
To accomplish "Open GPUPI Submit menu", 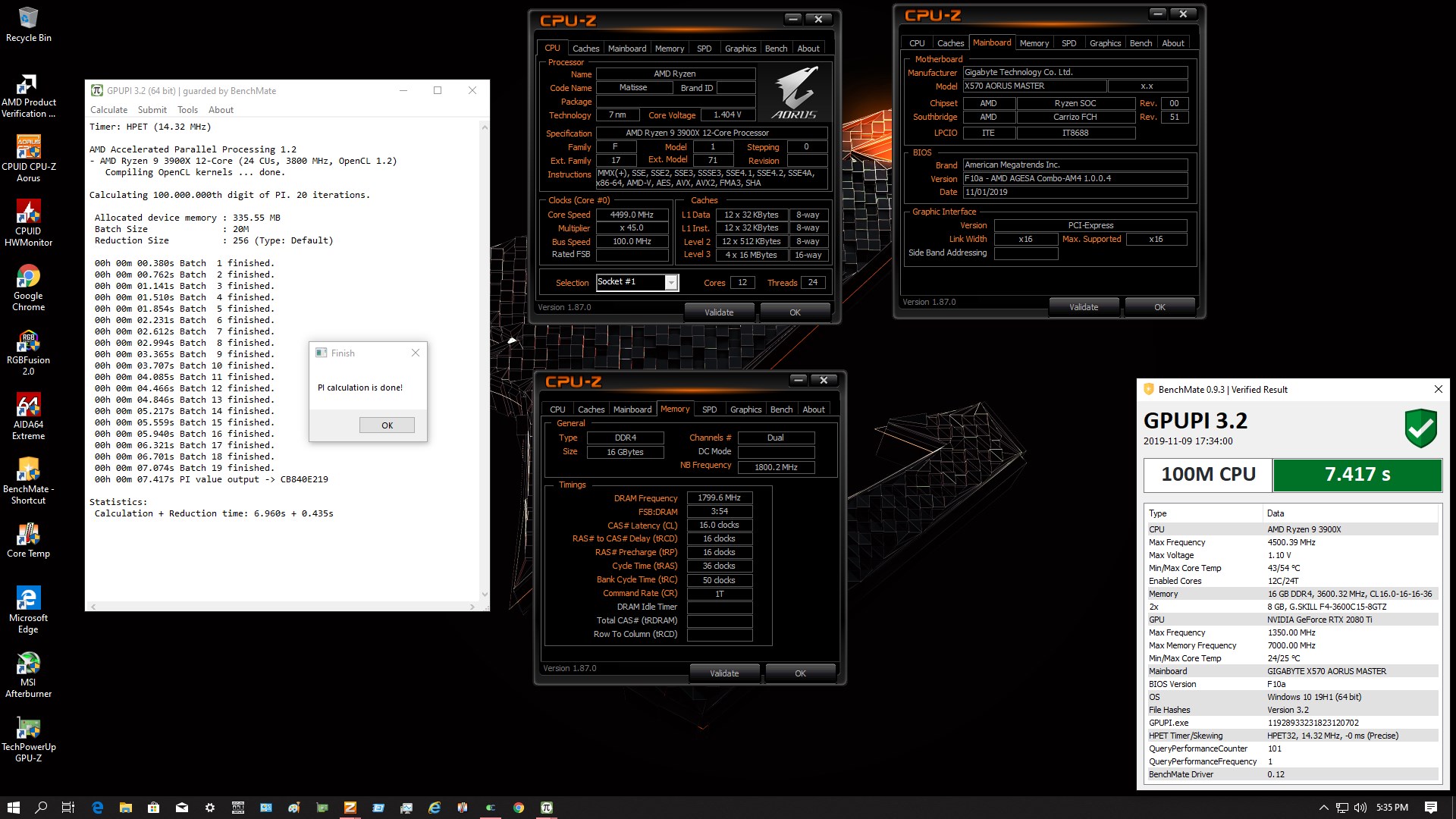I will coord(152,110).
